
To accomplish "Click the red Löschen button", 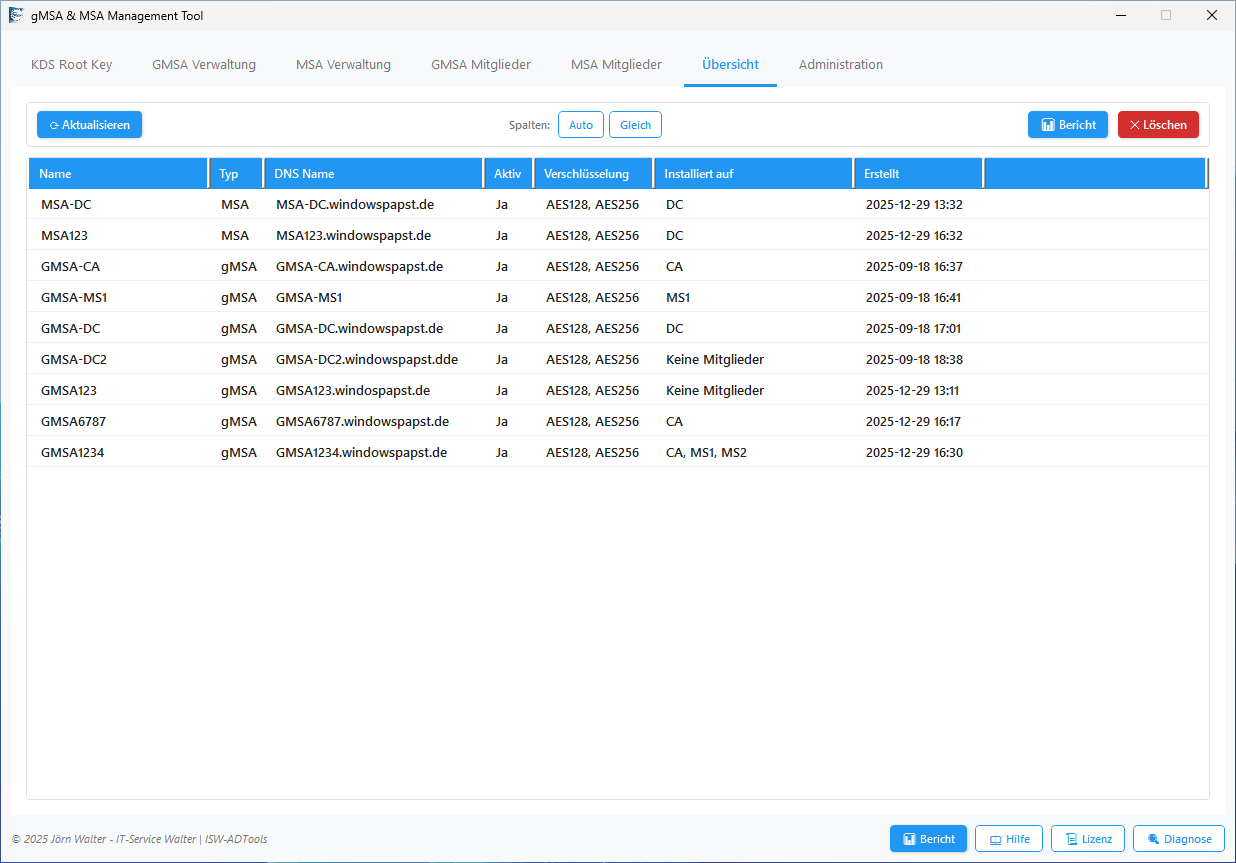I will [1158, 125].
